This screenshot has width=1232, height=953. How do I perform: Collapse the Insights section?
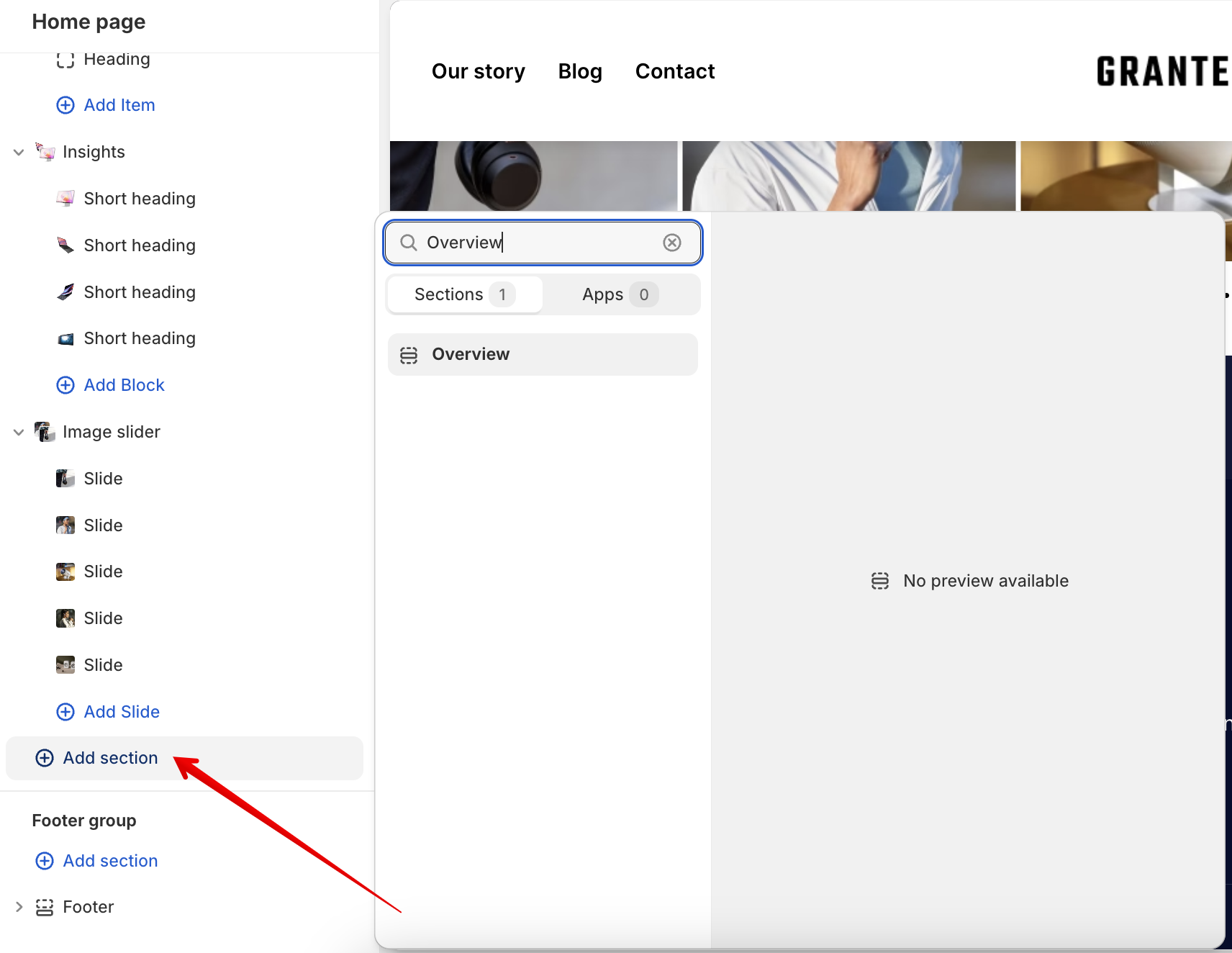19,152
